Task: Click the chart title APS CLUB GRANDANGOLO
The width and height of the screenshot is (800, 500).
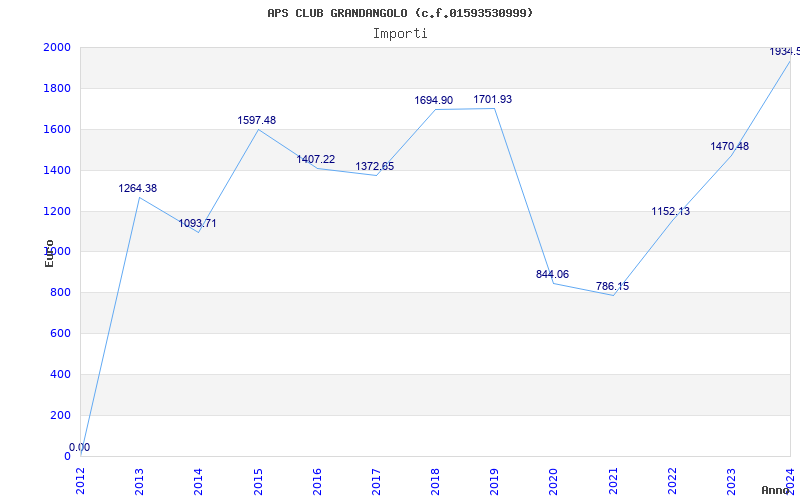Action: click(x=400, y=13)
